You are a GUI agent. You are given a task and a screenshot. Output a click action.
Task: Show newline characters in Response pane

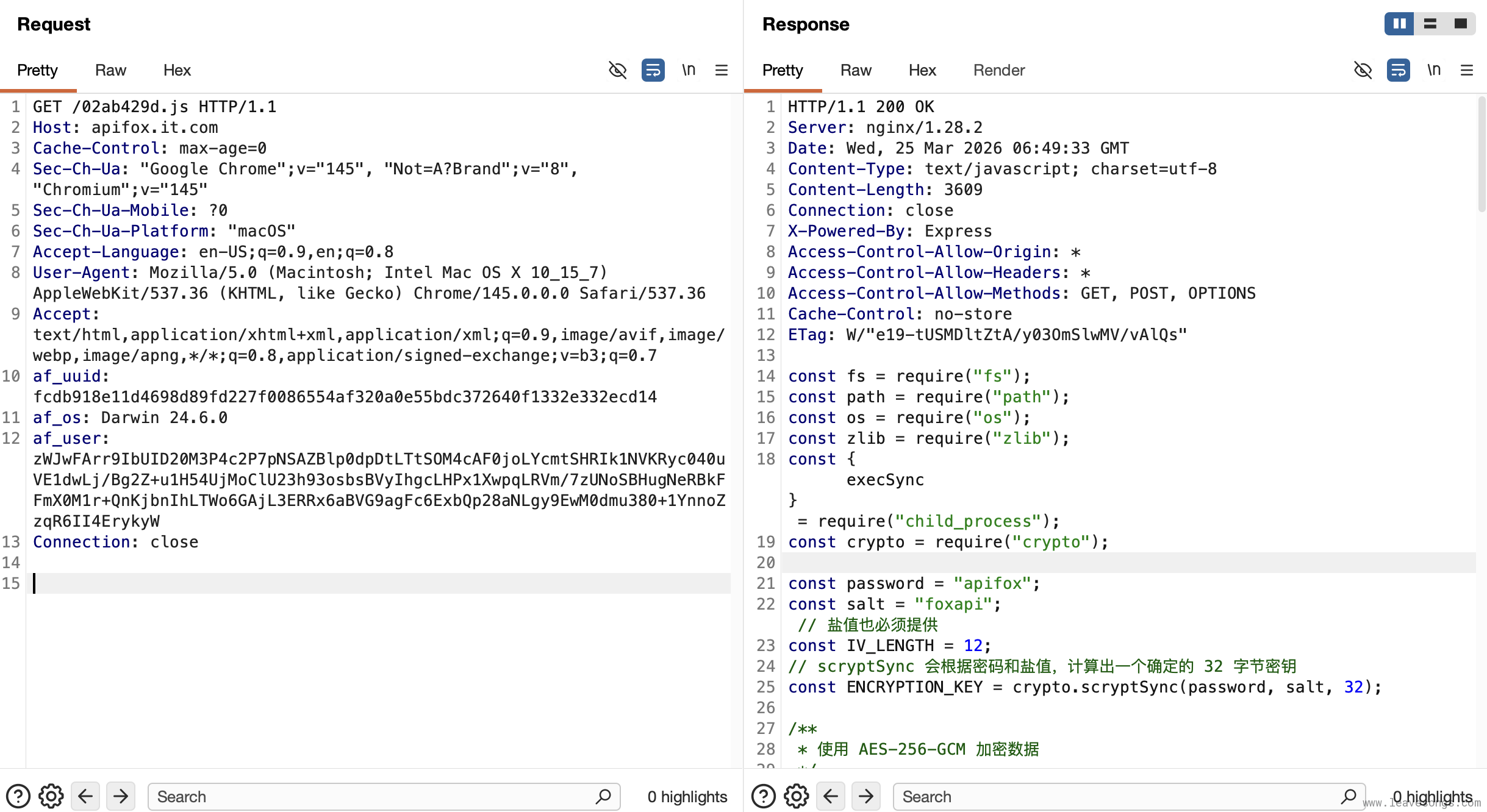tap(1433, 70)
